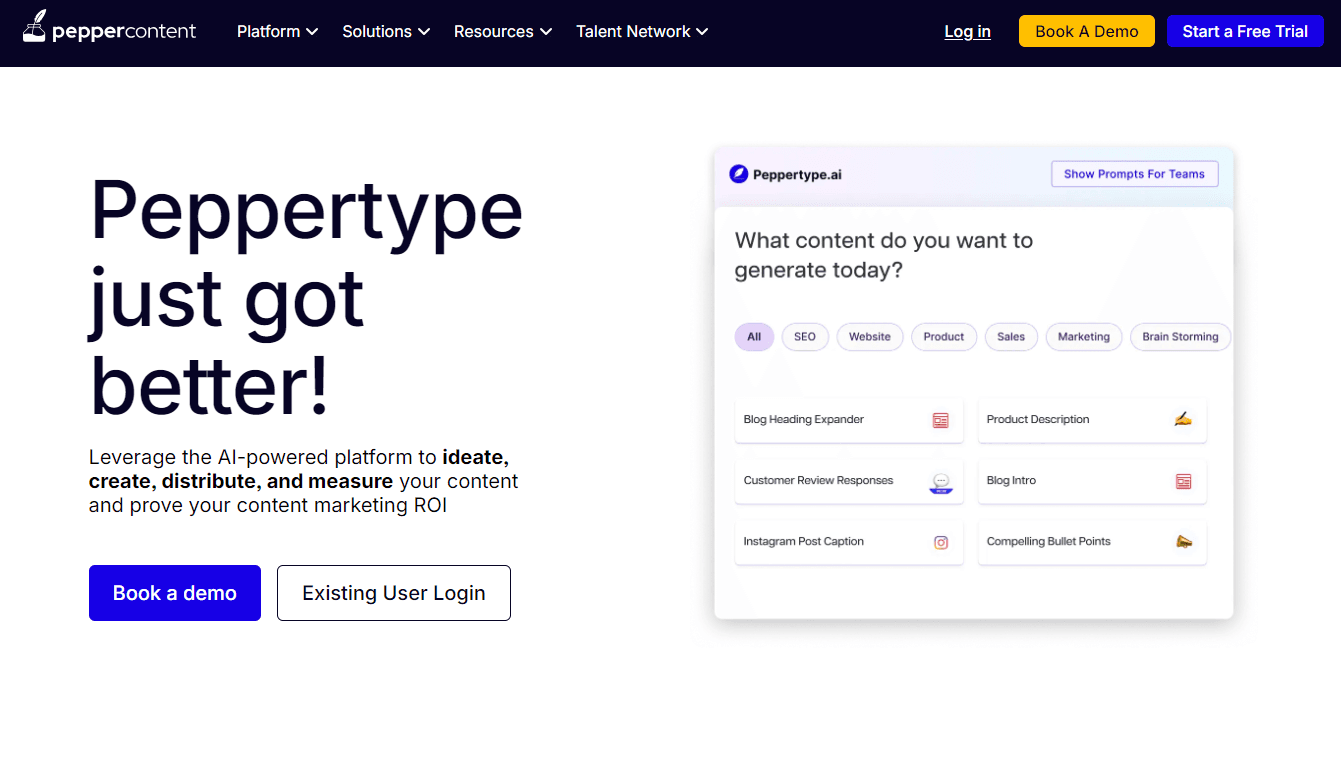
Task: Enable the Brain Storming content filter
Action: (x=1180, y=337)
